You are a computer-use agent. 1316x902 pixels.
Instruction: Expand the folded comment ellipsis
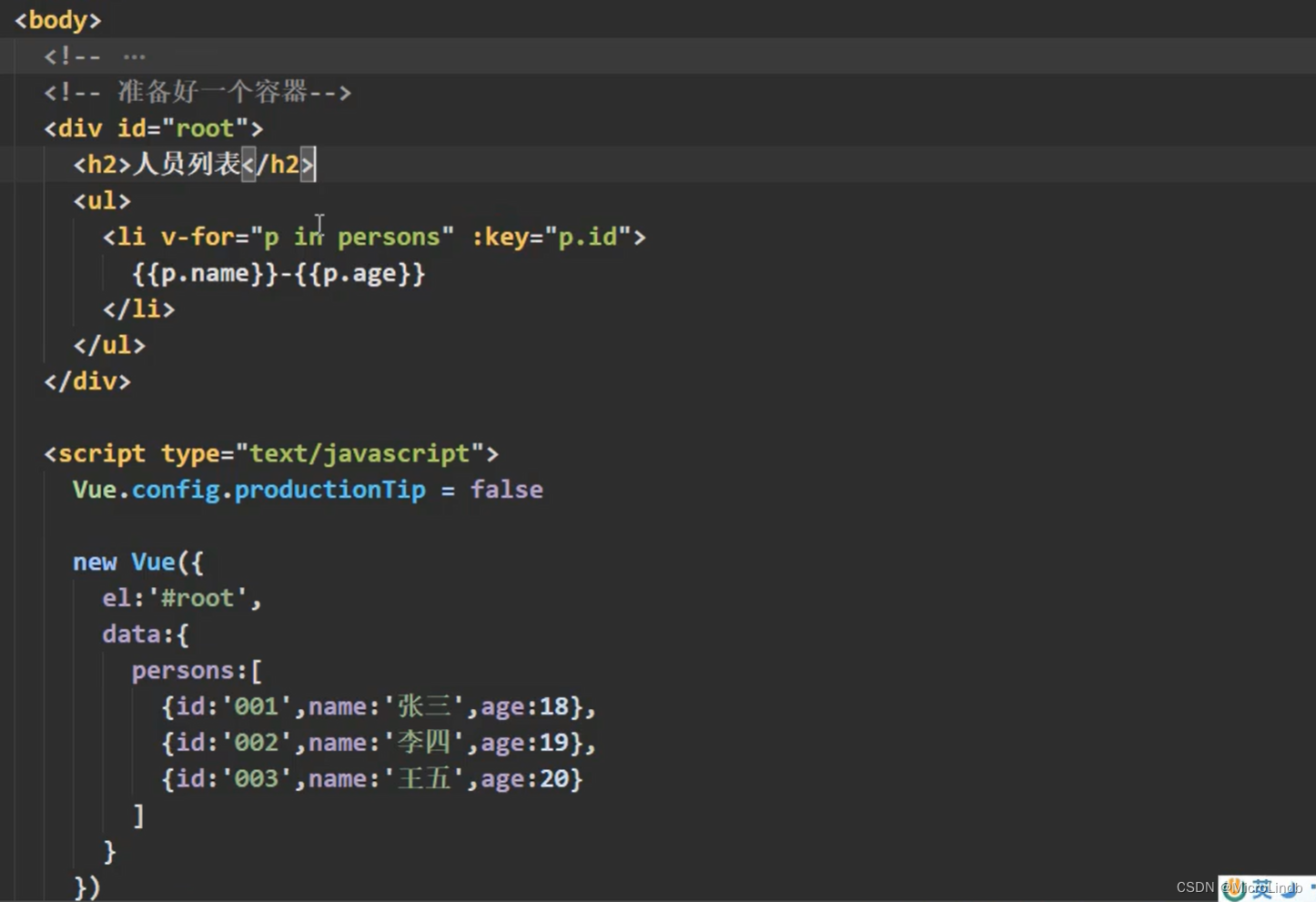134,56
